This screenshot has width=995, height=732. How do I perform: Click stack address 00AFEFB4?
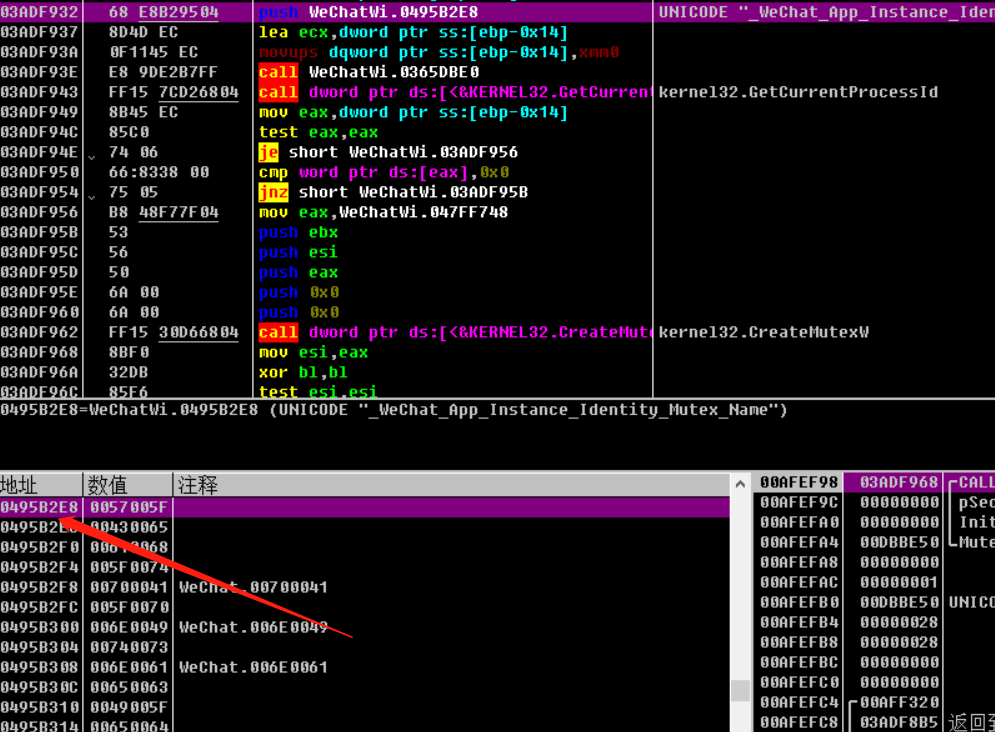(800, 623)
